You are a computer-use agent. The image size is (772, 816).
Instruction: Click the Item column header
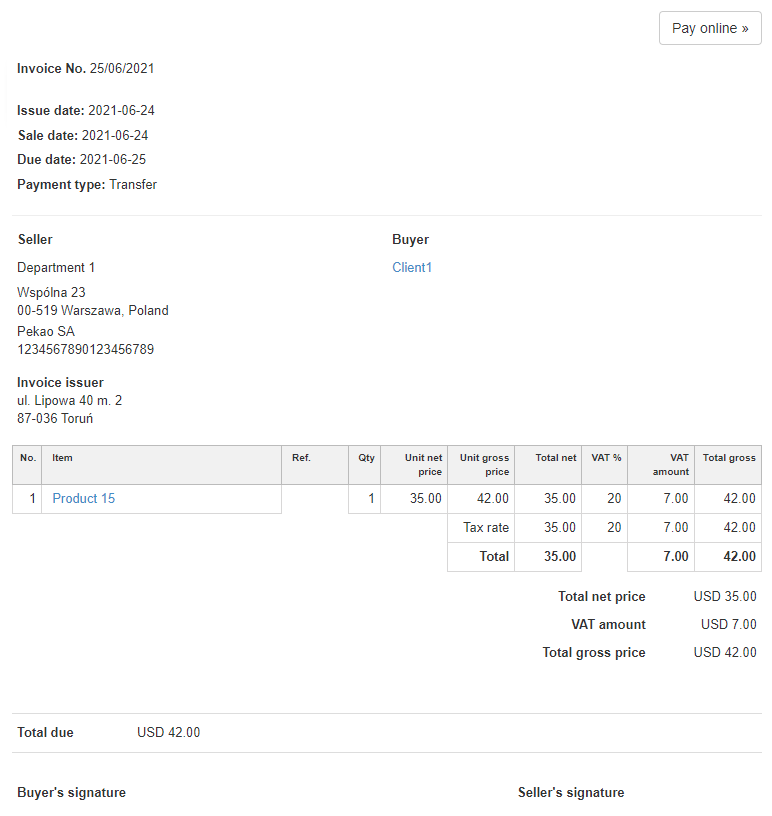tap(63, 458)
